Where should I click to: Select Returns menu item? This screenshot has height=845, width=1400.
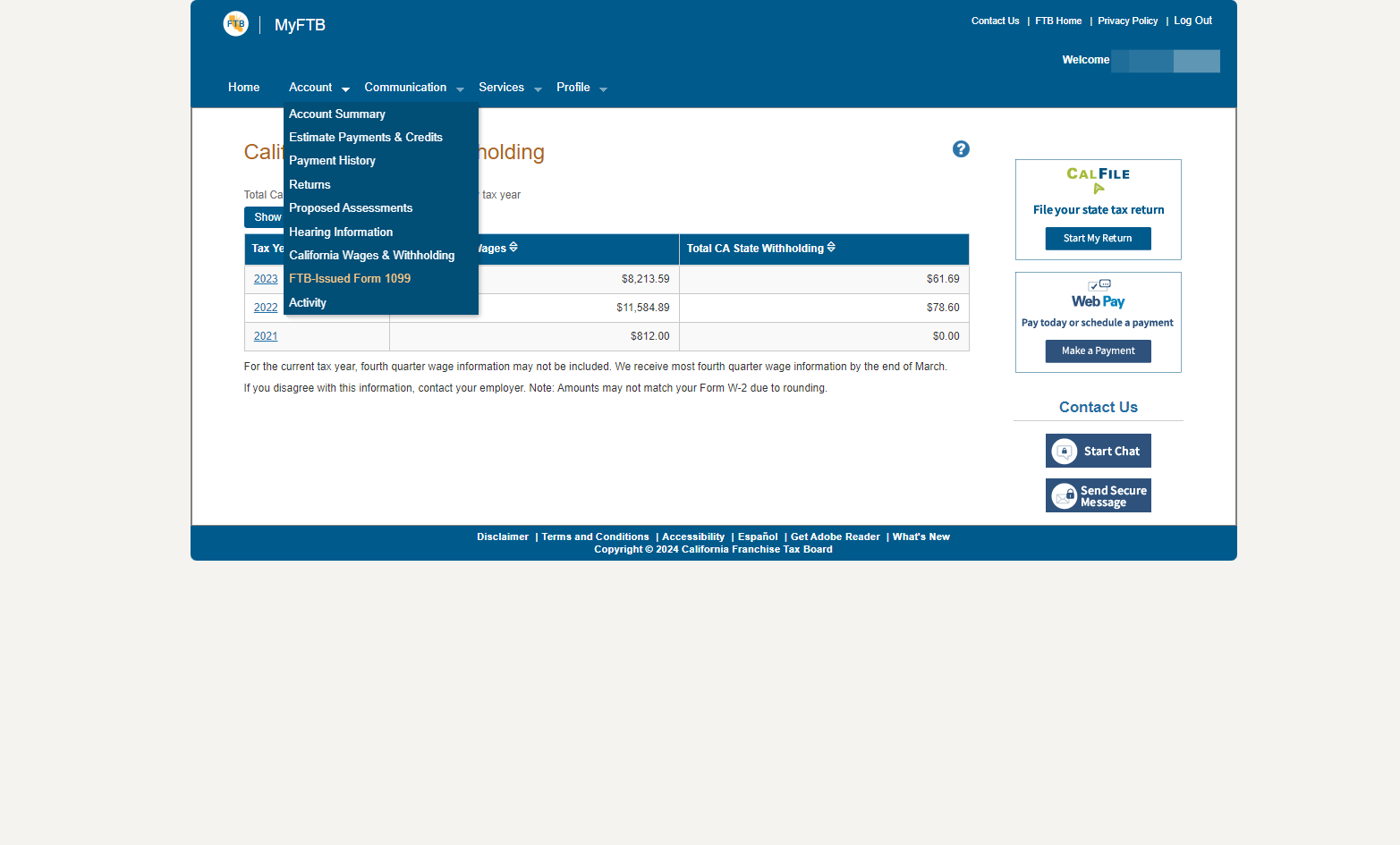310,185
